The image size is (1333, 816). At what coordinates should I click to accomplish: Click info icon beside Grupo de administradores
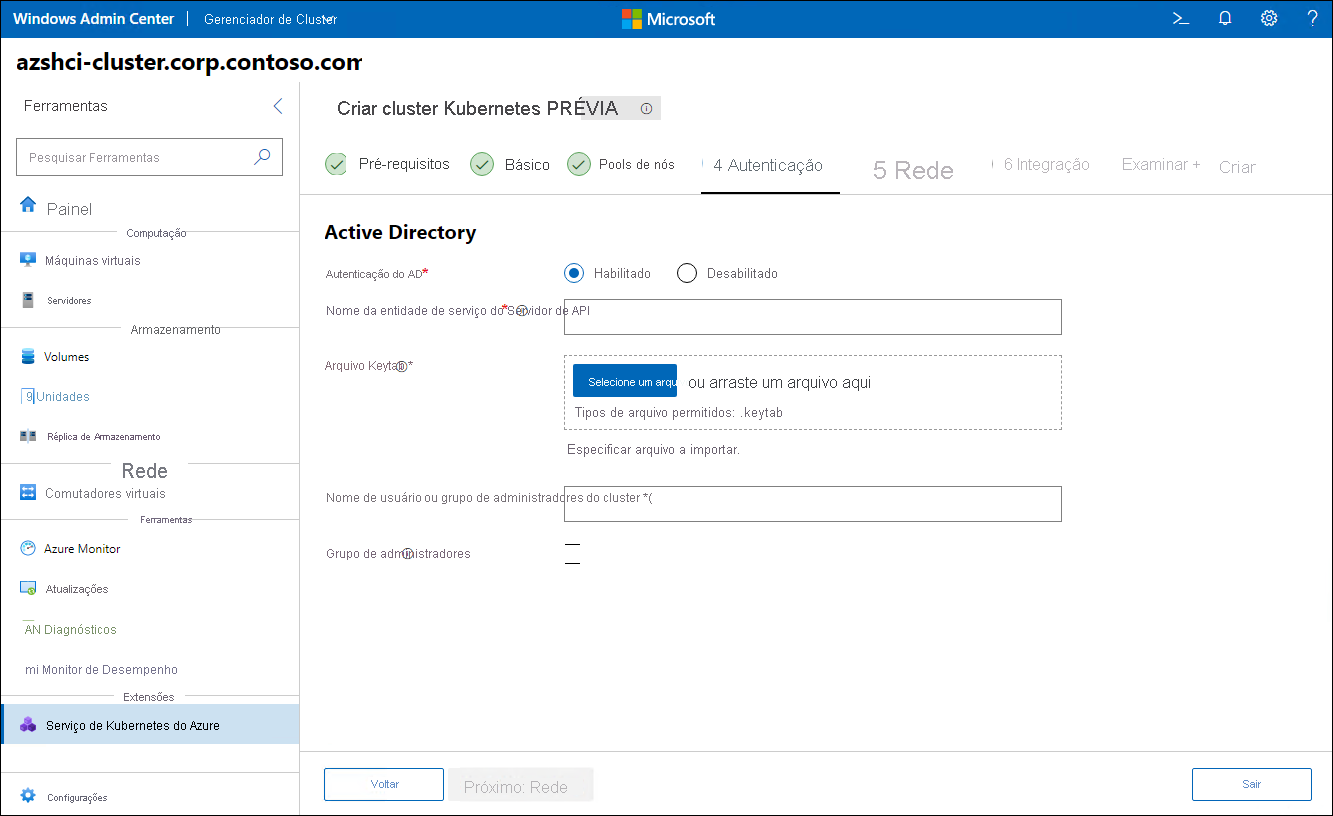click(407, 553)
